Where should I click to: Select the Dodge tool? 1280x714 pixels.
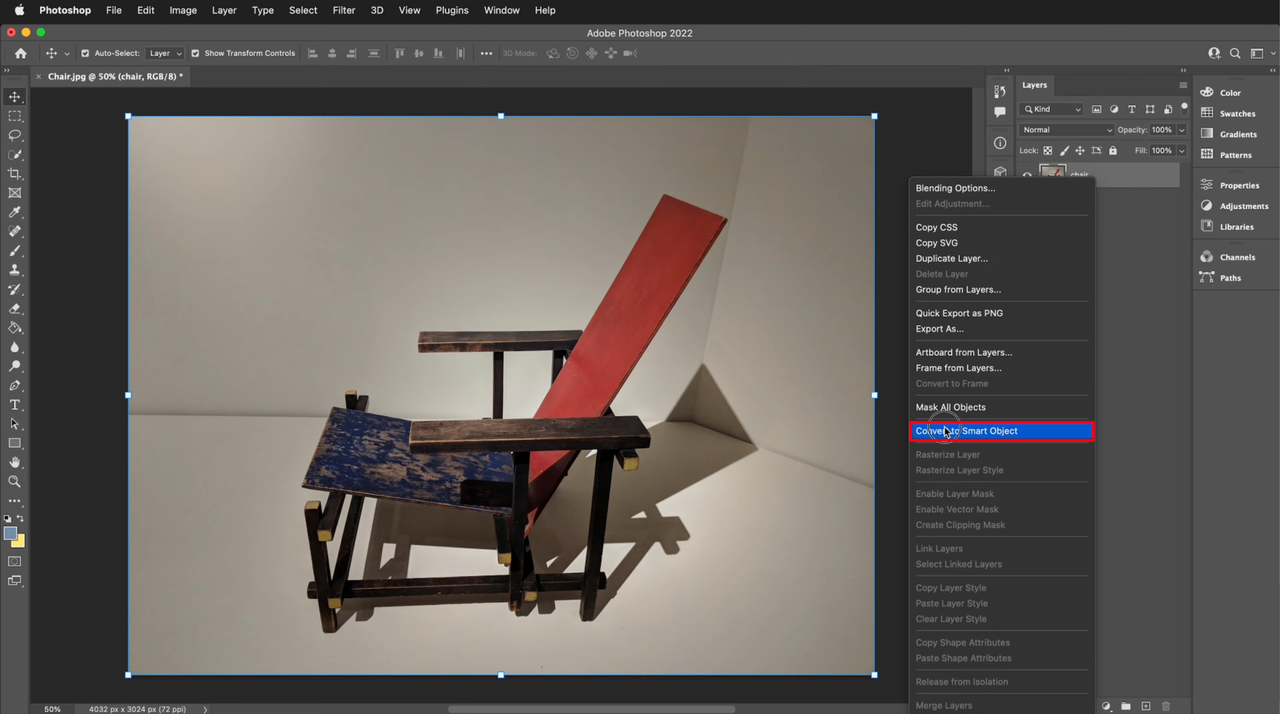15,366
